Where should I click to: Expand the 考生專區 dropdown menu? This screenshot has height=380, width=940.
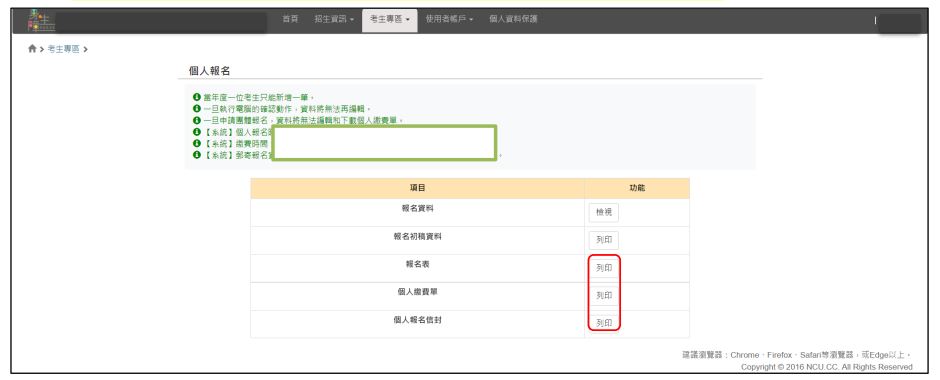pos(390,20)
